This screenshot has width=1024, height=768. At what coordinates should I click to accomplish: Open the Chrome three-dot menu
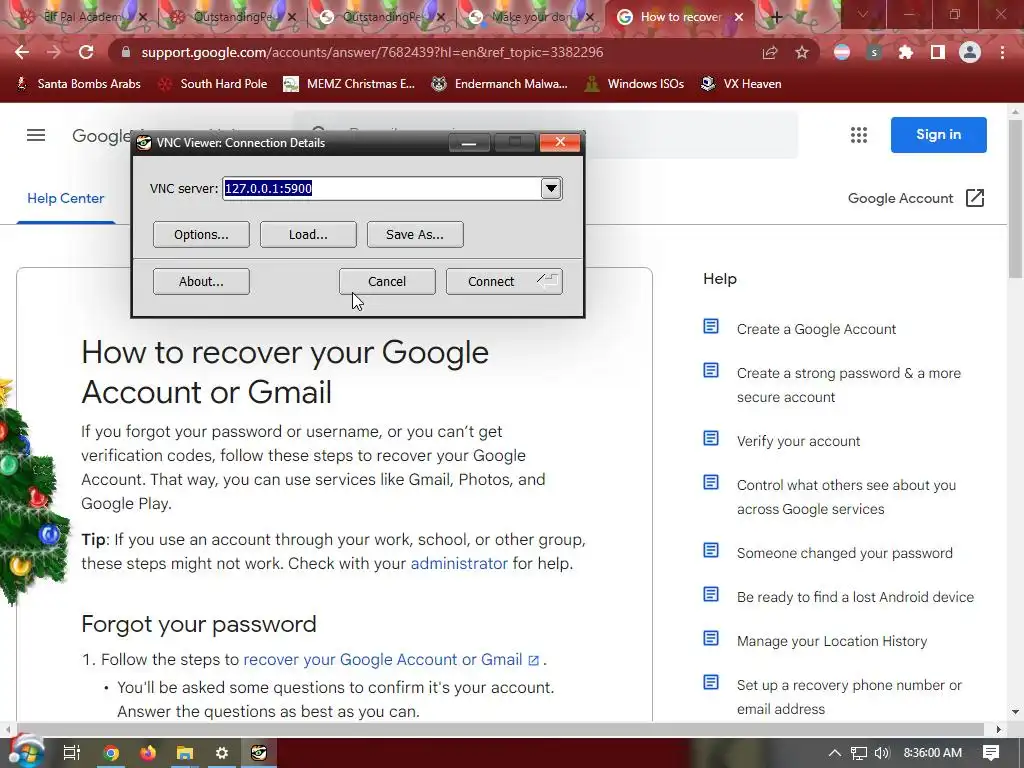coord(1002,52)
